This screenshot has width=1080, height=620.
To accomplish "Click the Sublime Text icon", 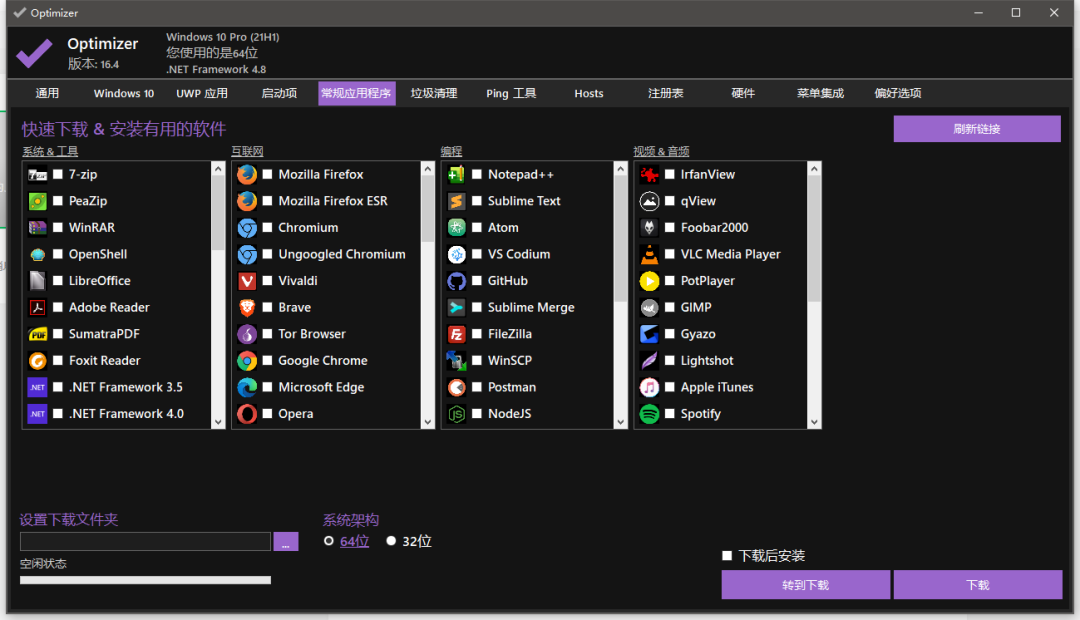I will [x=457, y=201].
